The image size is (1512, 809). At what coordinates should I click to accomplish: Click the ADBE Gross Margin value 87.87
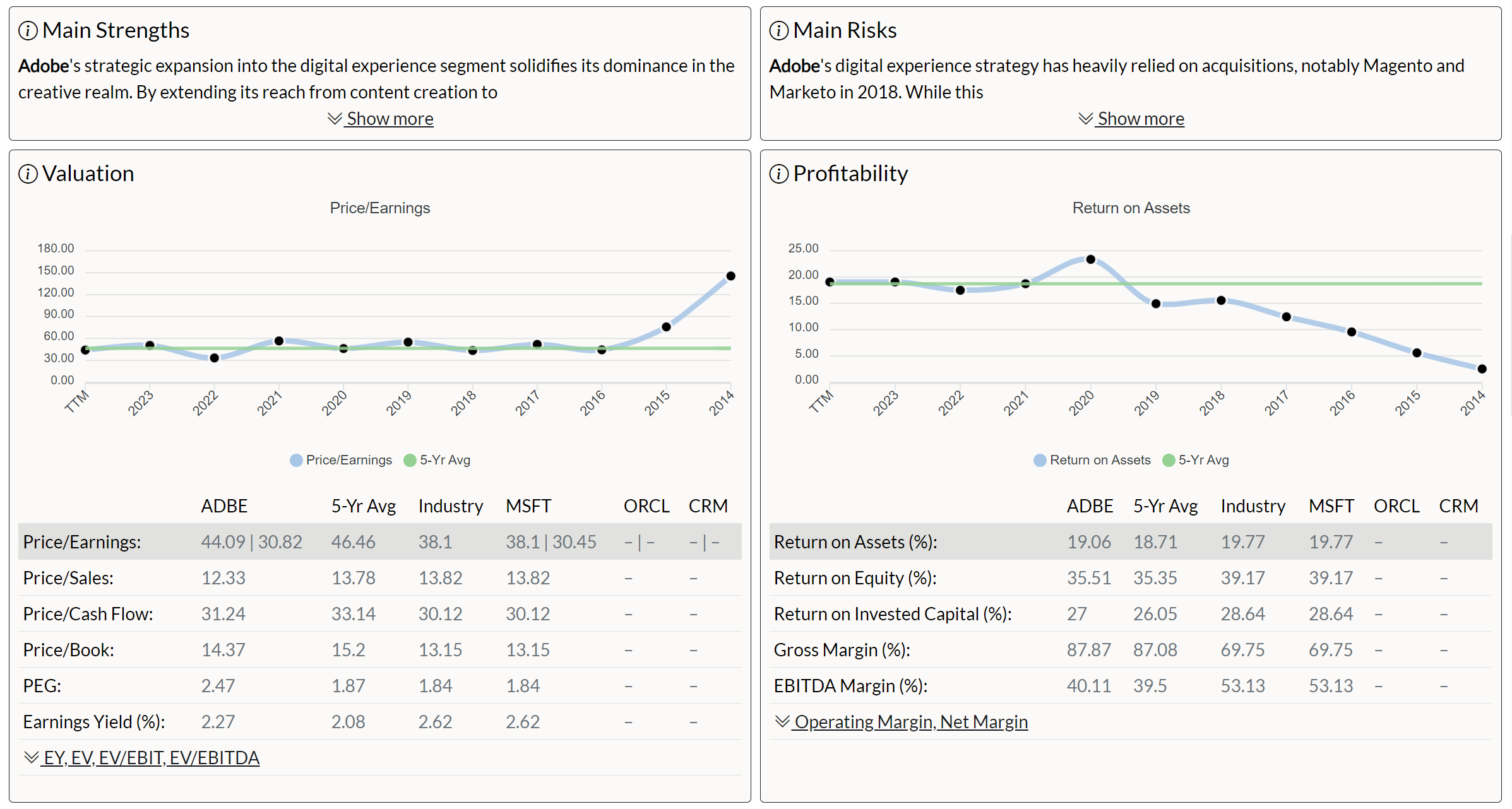tap(1088, 649)
